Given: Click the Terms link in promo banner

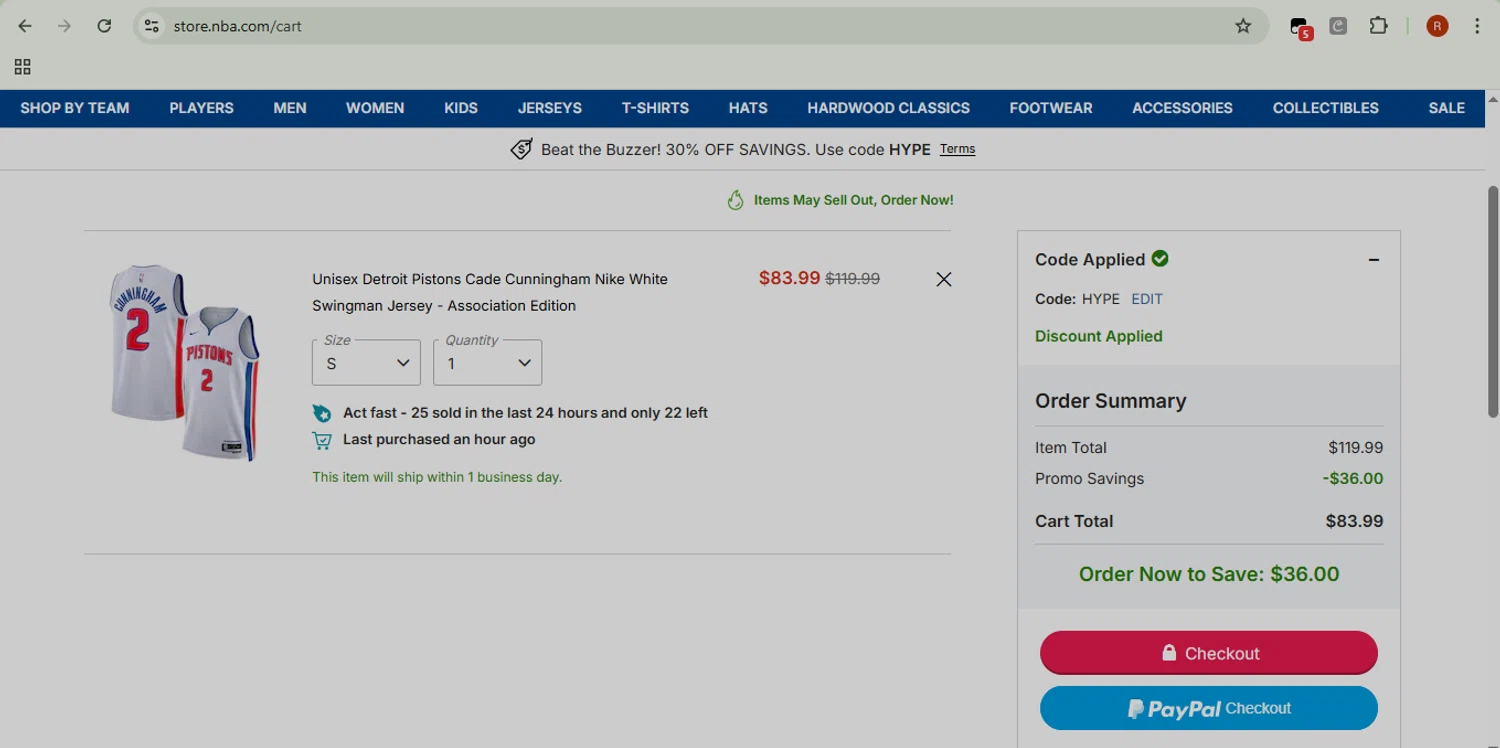Looking at the screenshot, I should [x=957, y=149].
